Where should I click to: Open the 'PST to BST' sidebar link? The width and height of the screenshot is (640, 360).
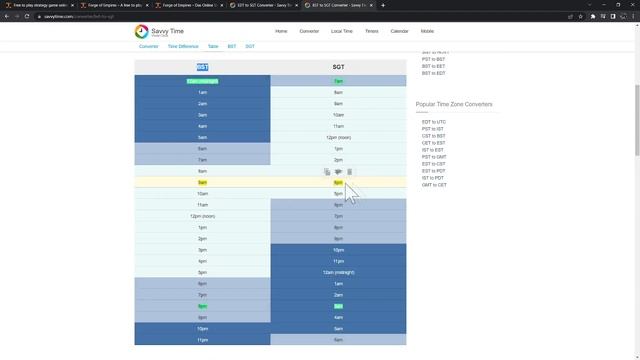pos(433,59)
